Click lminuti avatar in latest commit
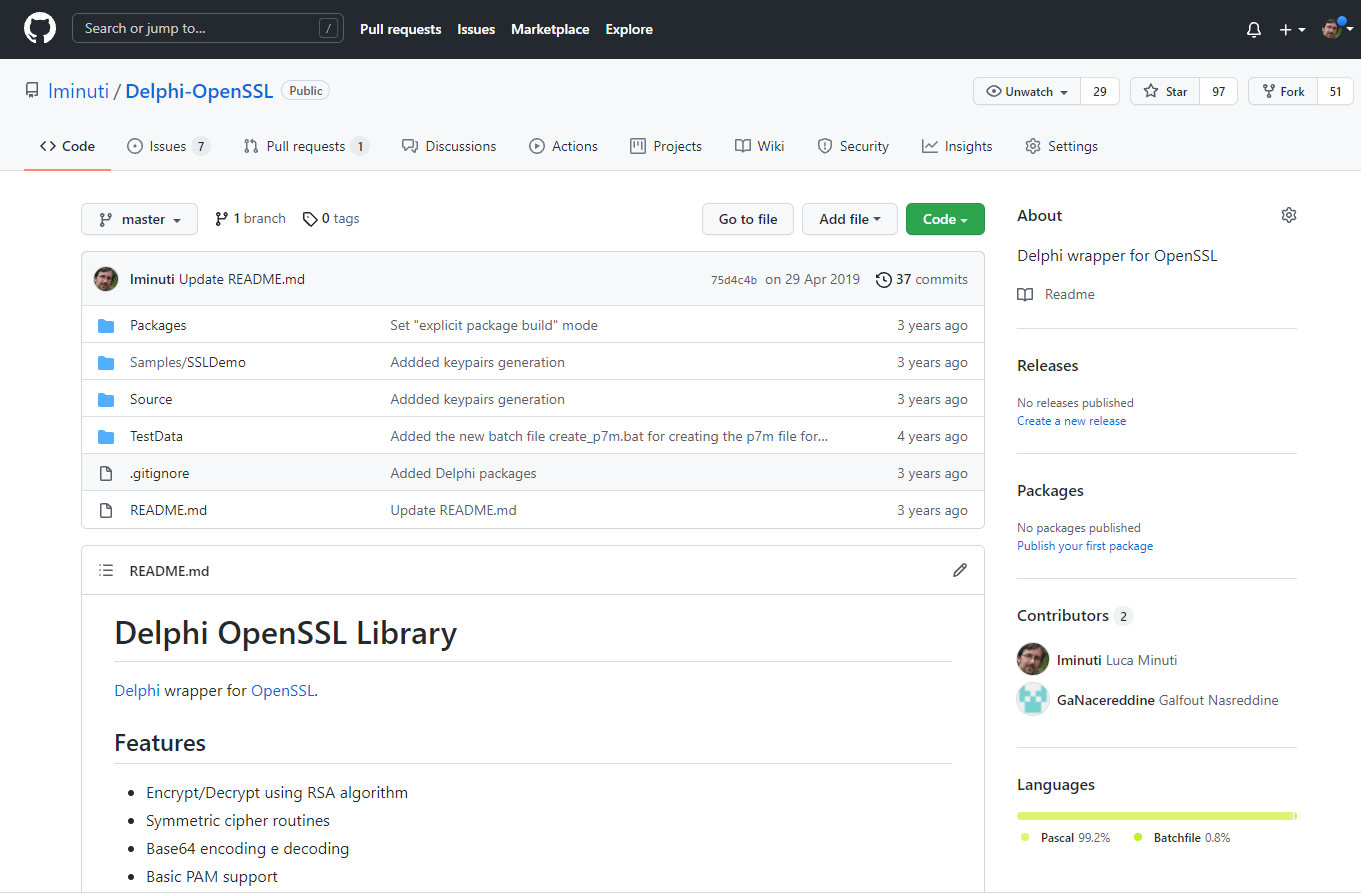This screenshot has height=894, width=1361. [106, 279]
